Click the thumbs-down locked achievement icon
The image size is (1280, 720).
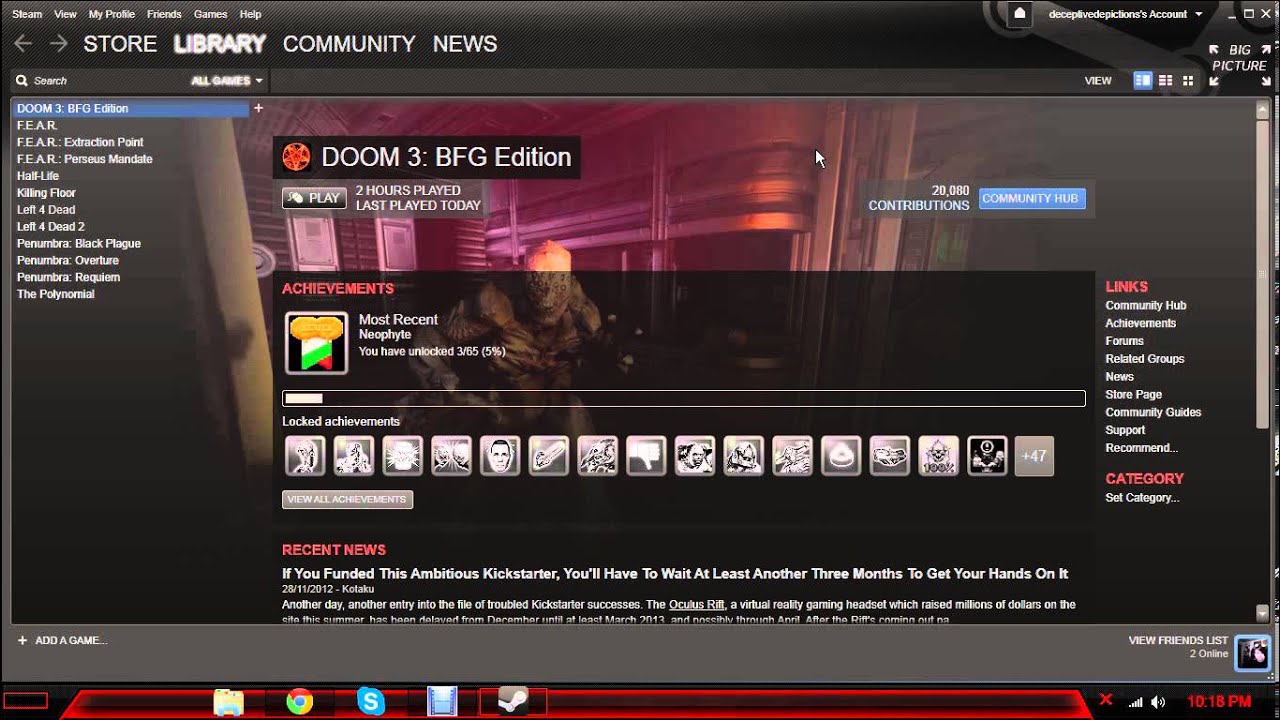point(646,456)
